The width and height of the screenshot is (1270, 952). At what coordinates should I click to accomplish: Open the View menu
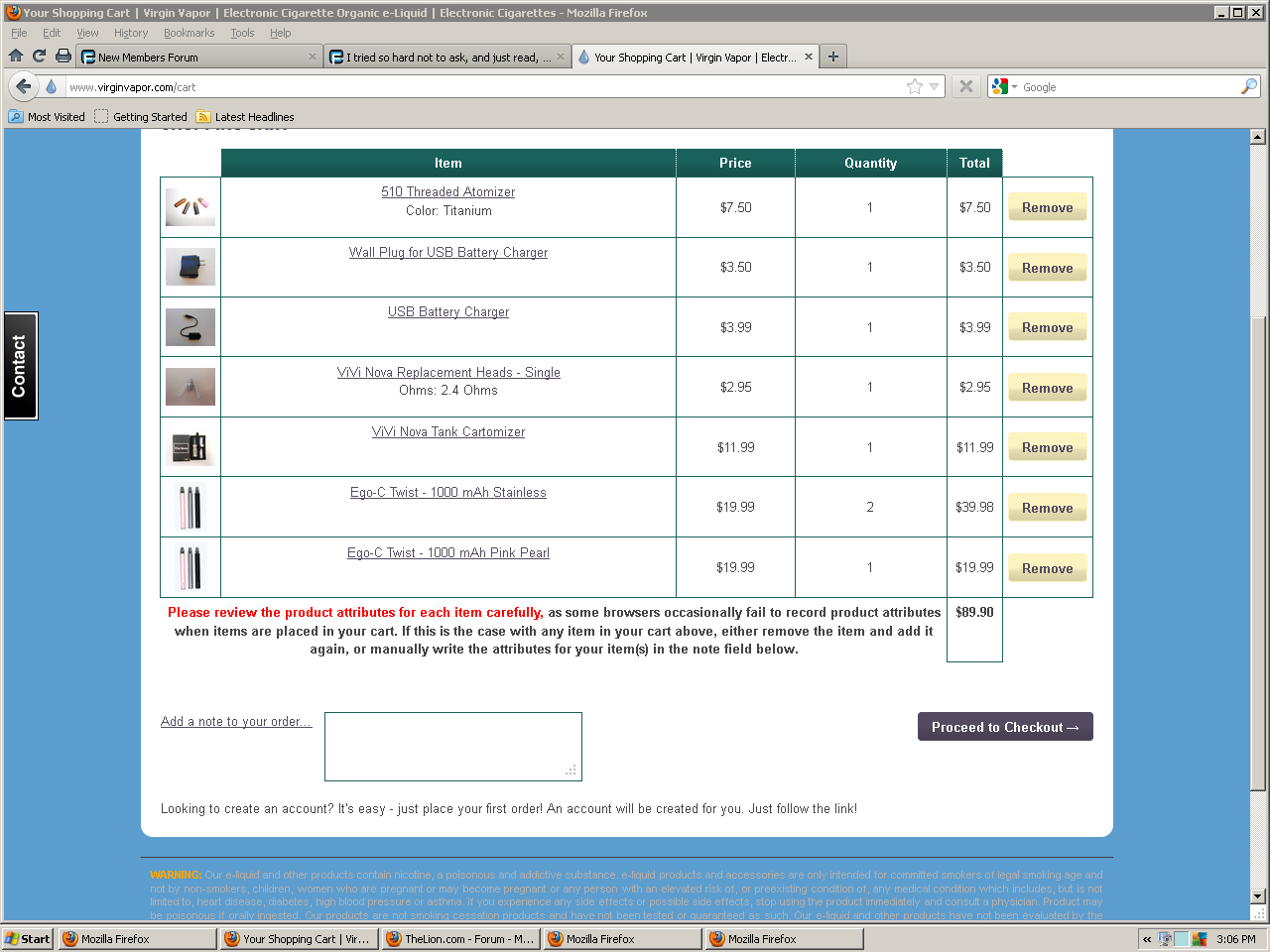point(87,33)
